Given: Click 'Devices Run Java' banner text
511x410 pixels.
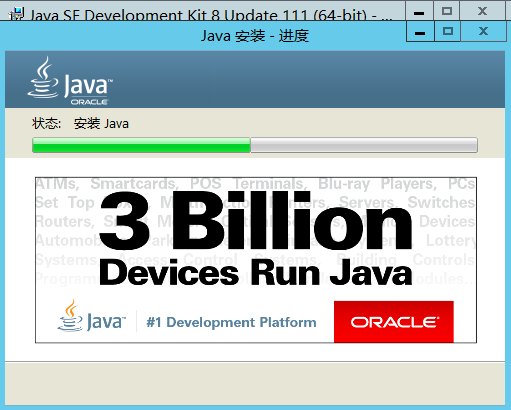Looking at the screenshot, I should point(256,273).
